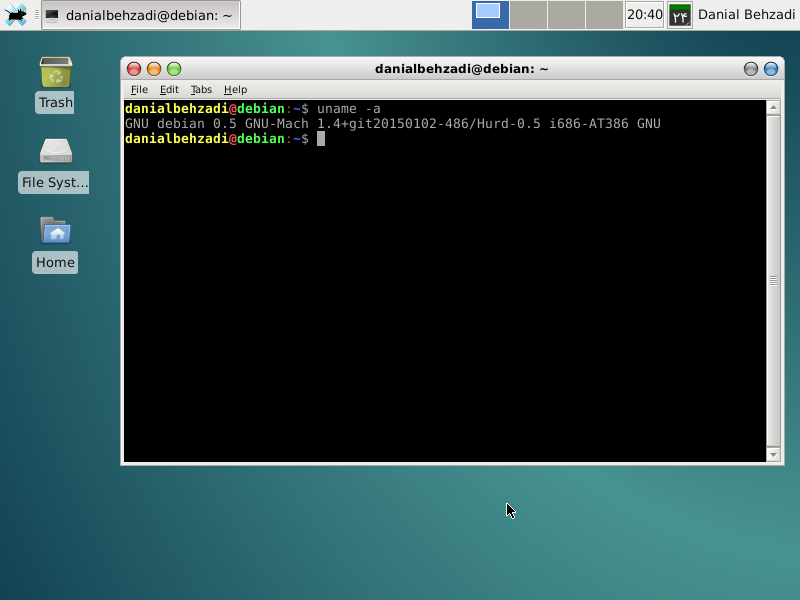800x600 pixels.
Task: Click the terminal cursor at last prompt
Action: pos(321,139)
